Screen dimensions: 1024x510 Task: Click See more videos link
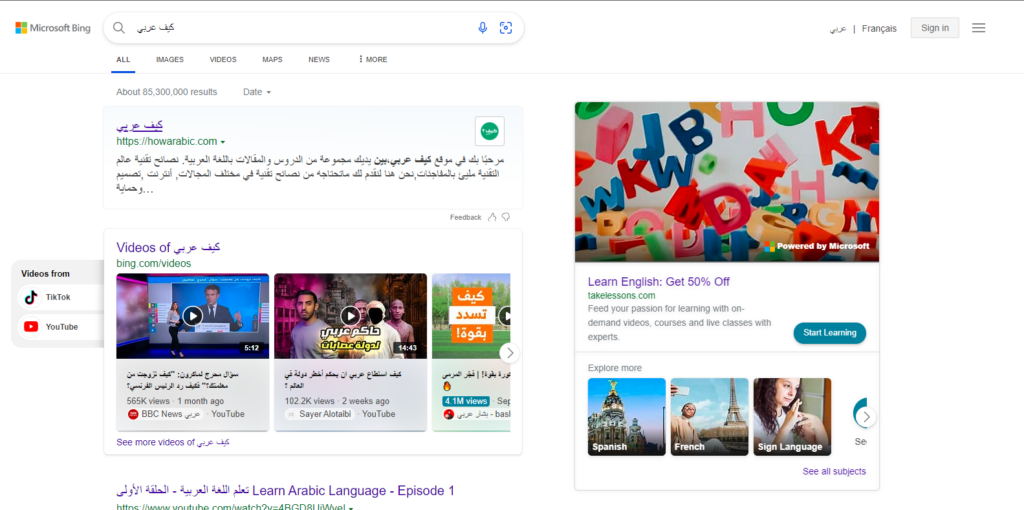click(173, 442)
